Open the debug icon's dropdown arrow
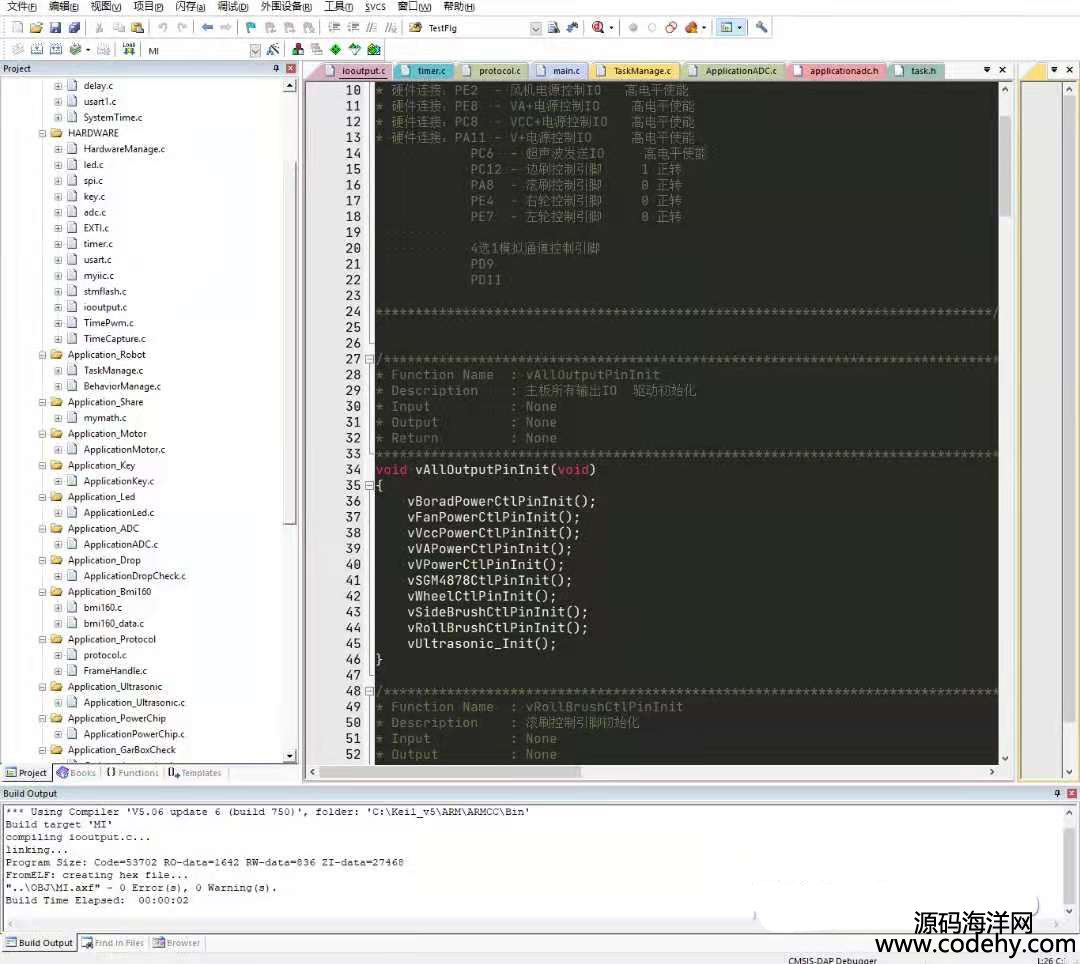Image resolution: width=1080 pixels, height=964 pixels. pyautogui.click(x=612, y=28)
